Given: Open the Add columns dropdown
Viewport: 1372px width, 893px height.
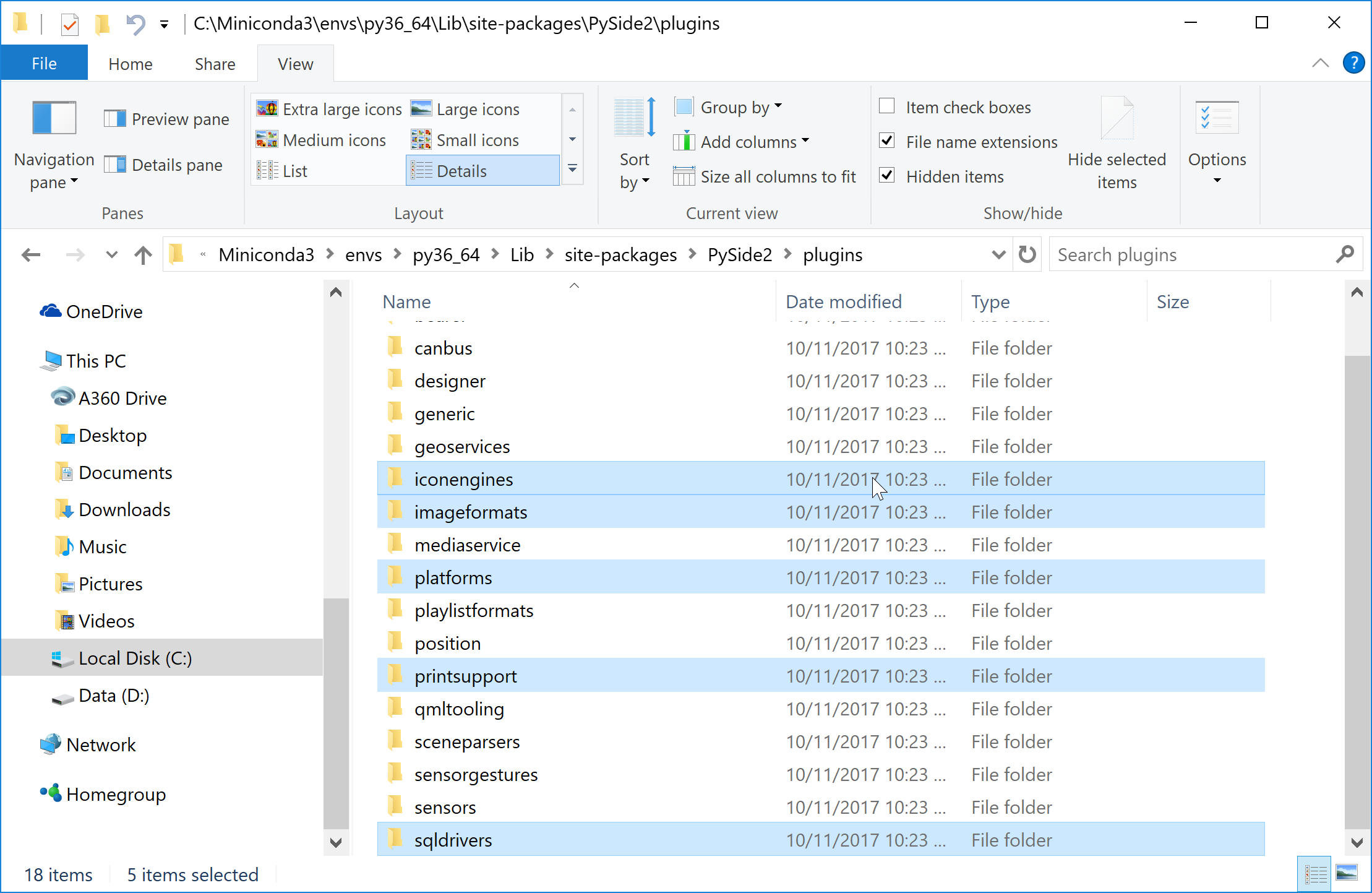Looking at the screenshot, I should [742, 142].
